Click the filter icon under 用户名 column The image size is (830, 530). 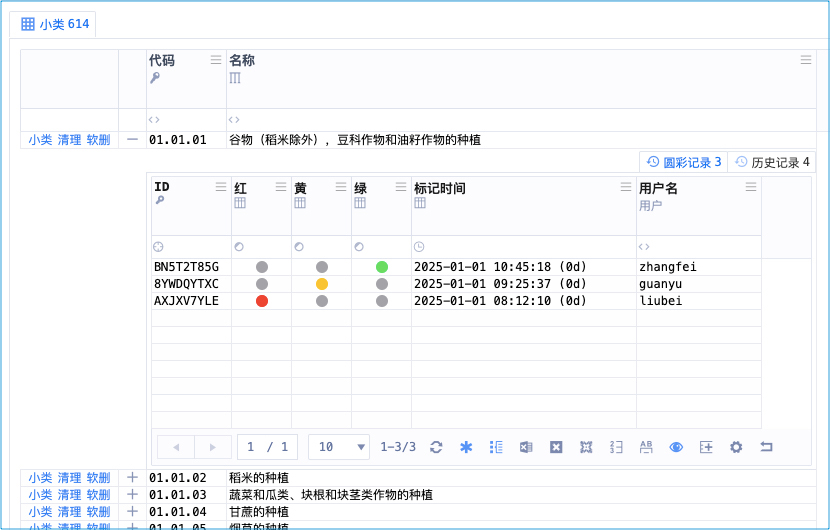[x=644, y=247]
